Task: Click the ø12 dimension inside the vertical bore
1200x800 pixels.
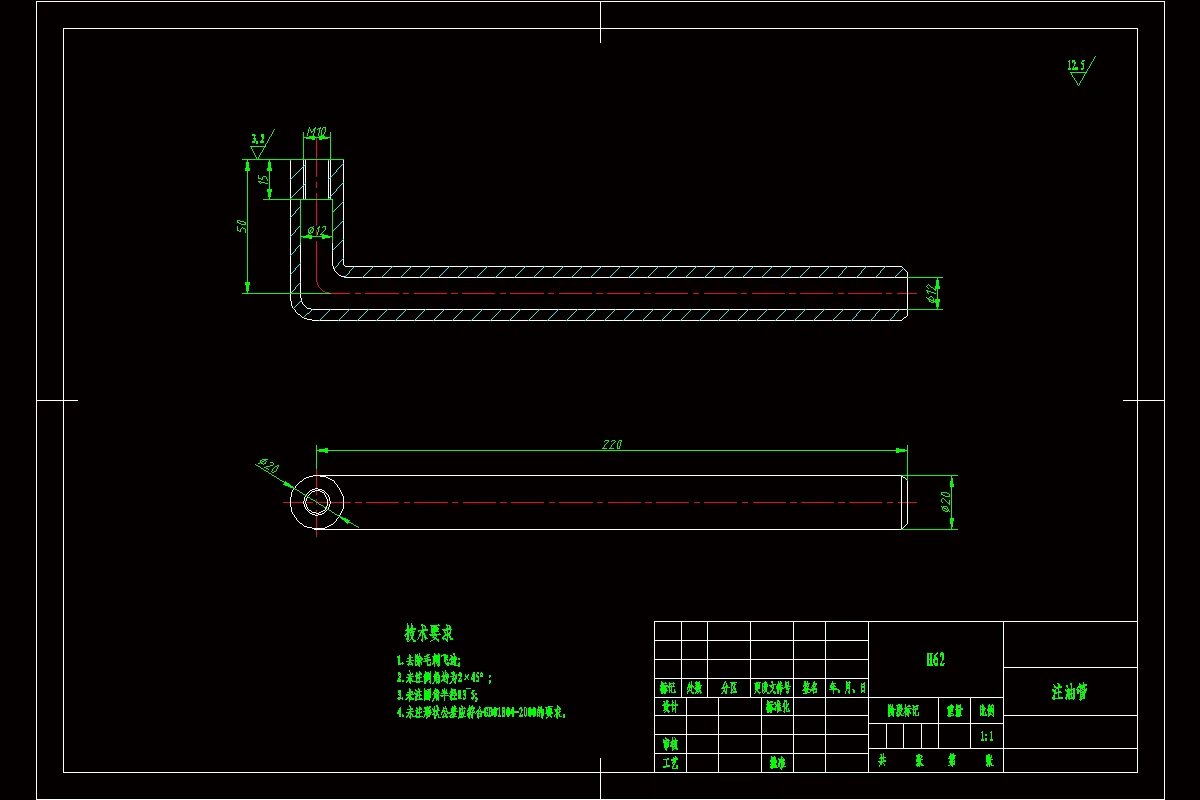Action: point(317,231)
